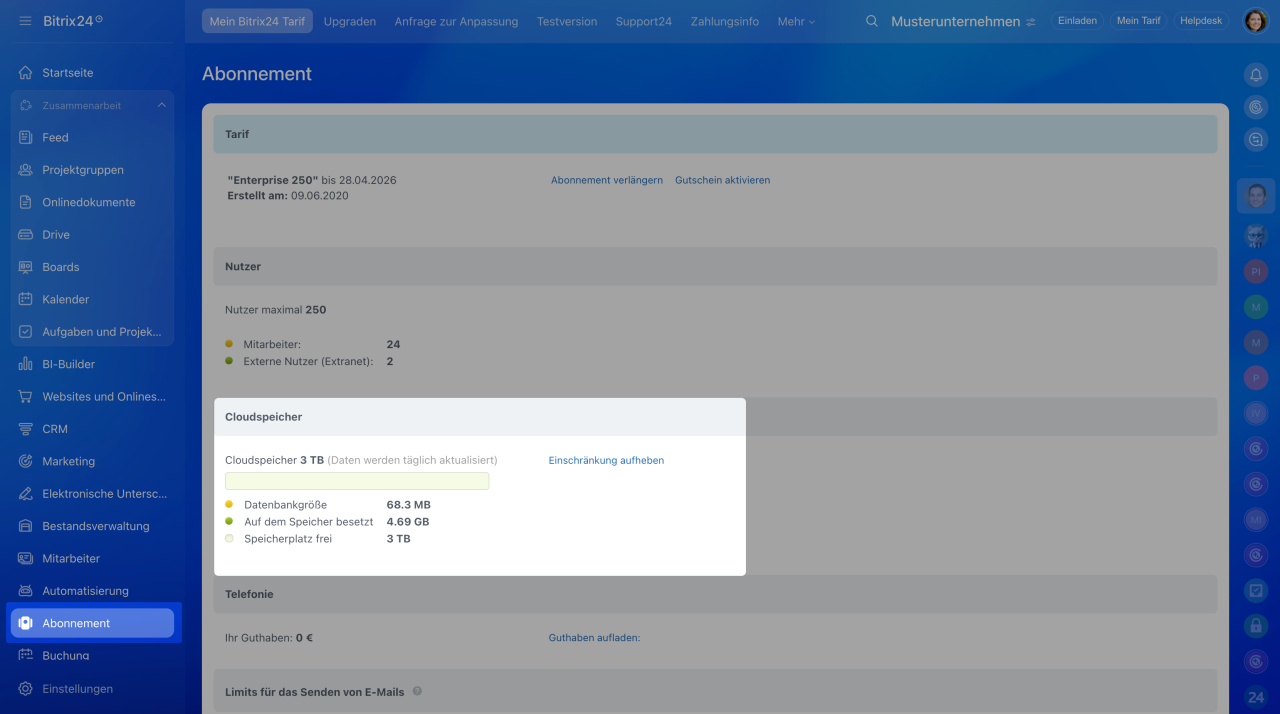This screenshot has width=1280, height=714.
Task: Open Kalender from the sidebar
Action: pos(66,300)
